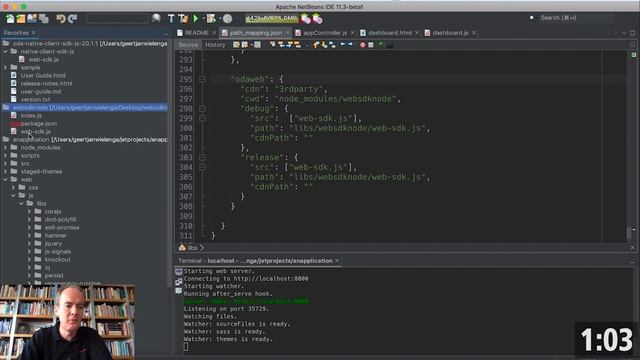Run the project with the green arrow
This screenshot has height=360, width=640.
196,18
